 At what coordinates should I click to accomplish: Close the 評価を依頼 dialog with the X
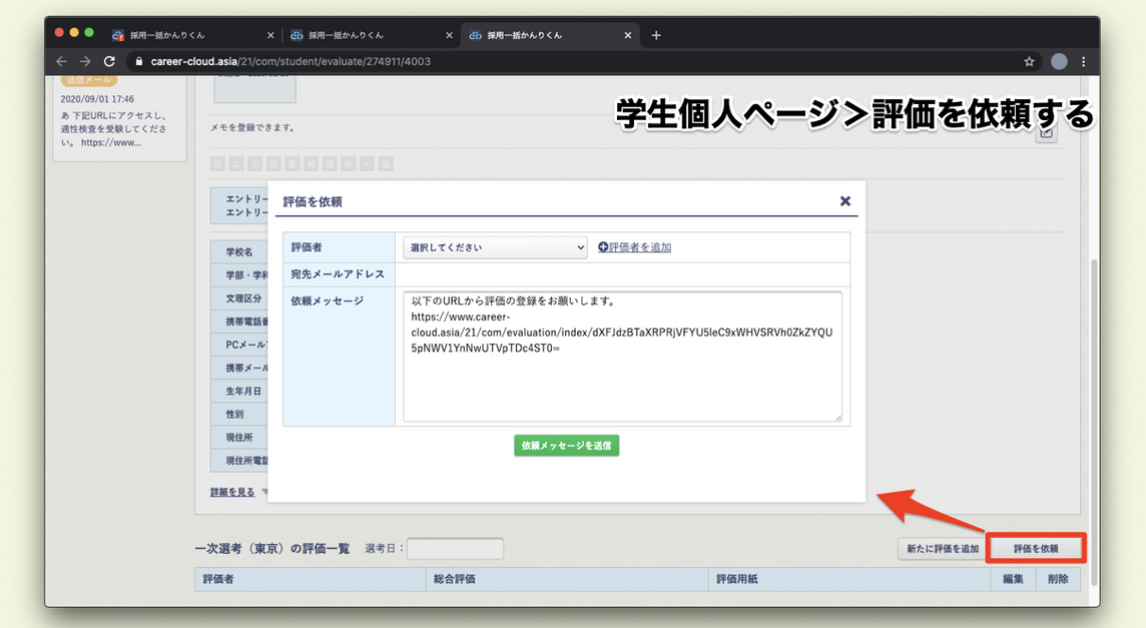845,201
